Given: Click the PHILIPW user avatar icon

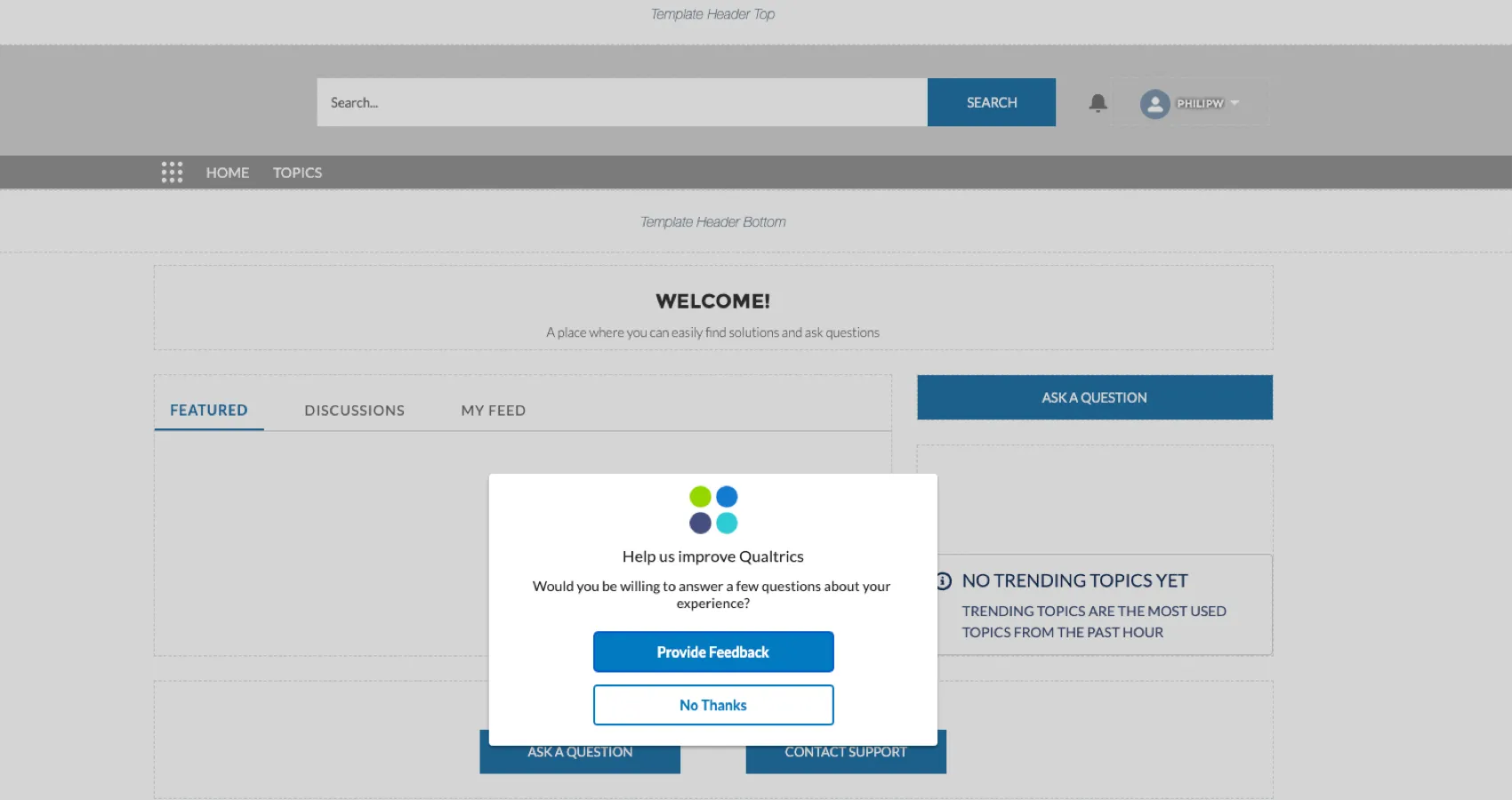Looking at the screenshot, I should click(1154, 104).
